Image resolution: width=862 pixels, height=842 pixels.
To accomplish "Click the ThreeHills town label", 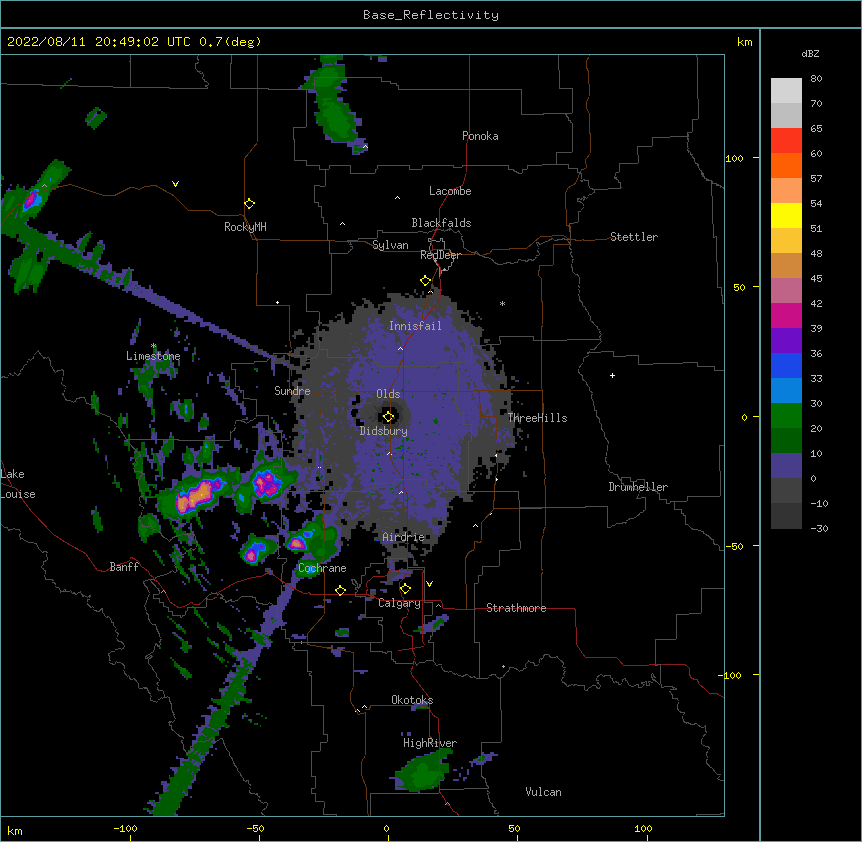I will 537,418.
